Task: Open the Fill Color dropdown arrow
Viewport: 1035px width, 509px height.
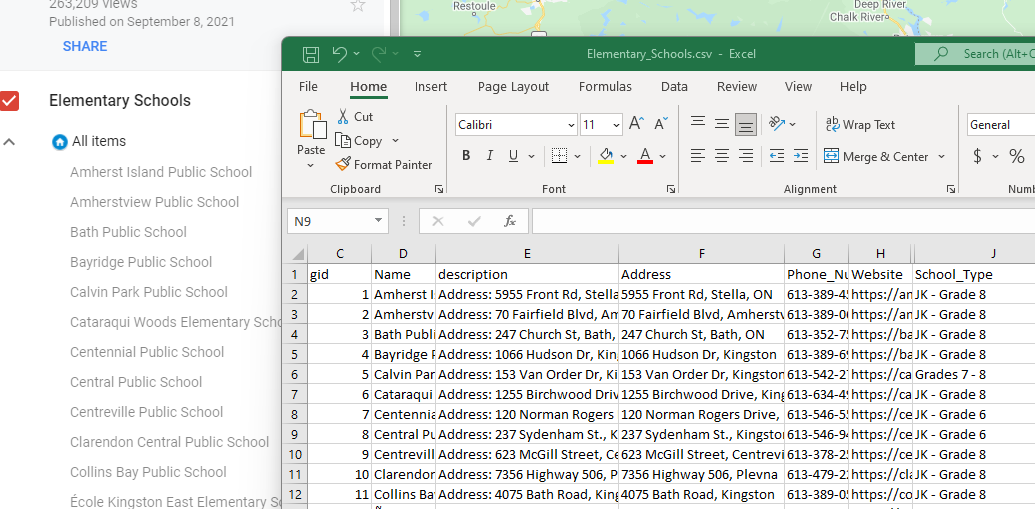Action: tap(624, 156)
